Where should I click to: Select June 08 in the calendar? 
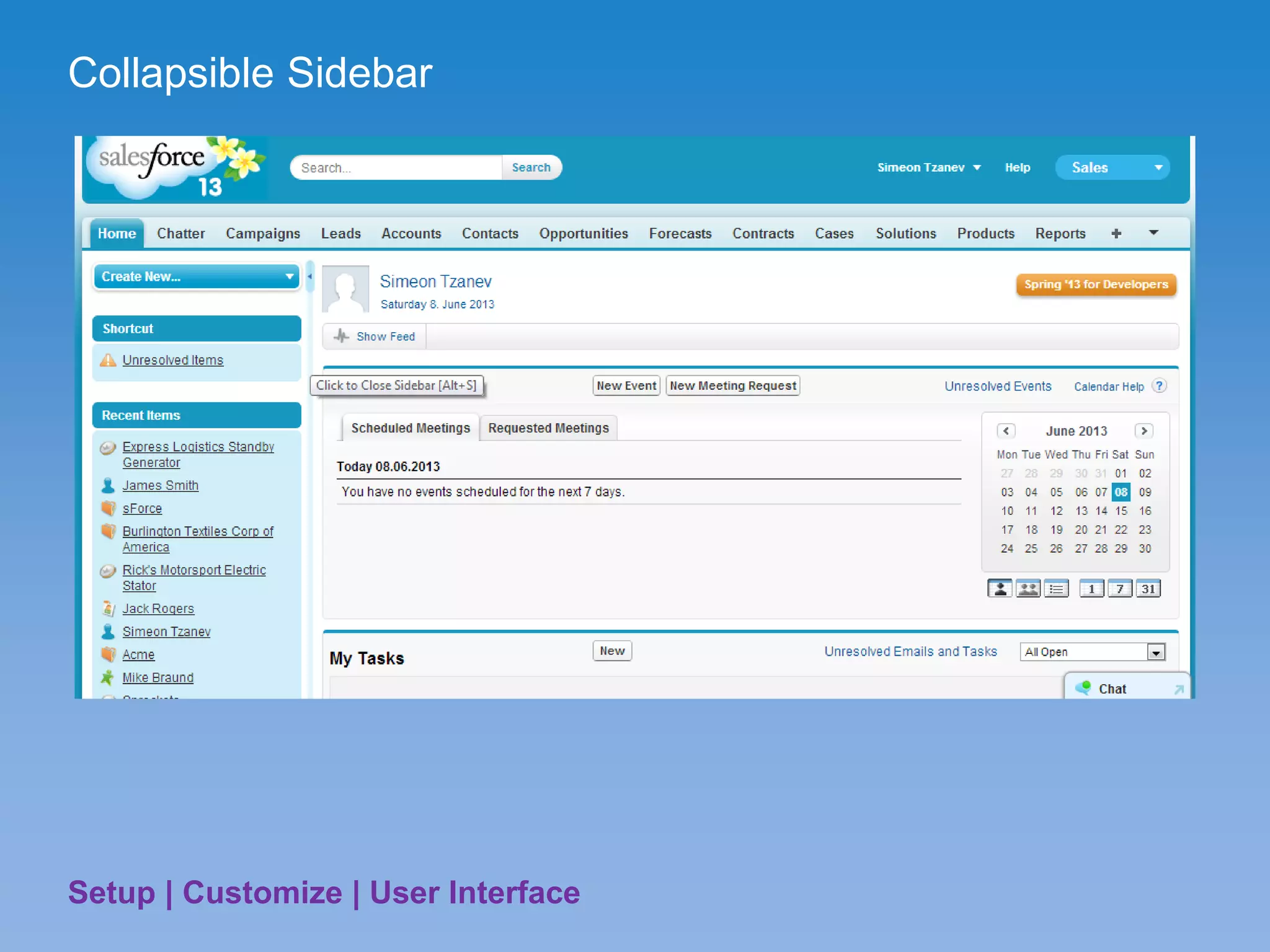(1121, 492)
